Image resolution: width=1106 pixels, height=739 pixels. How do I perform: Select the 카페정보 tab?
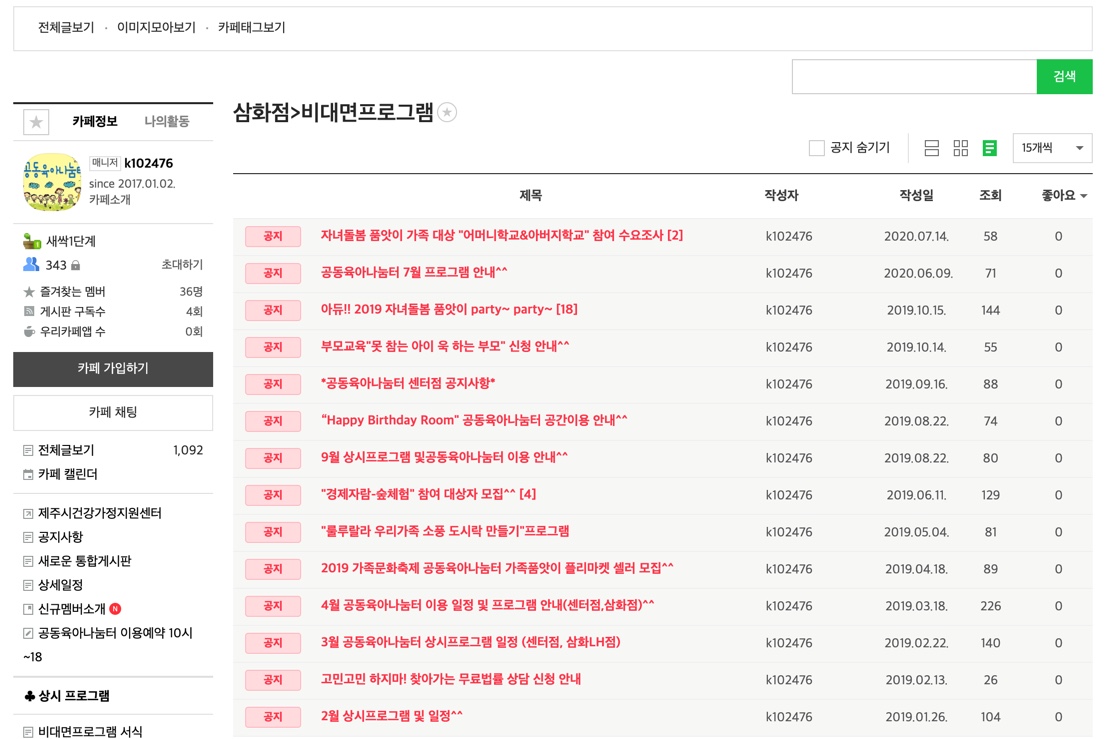click(94, 121)
